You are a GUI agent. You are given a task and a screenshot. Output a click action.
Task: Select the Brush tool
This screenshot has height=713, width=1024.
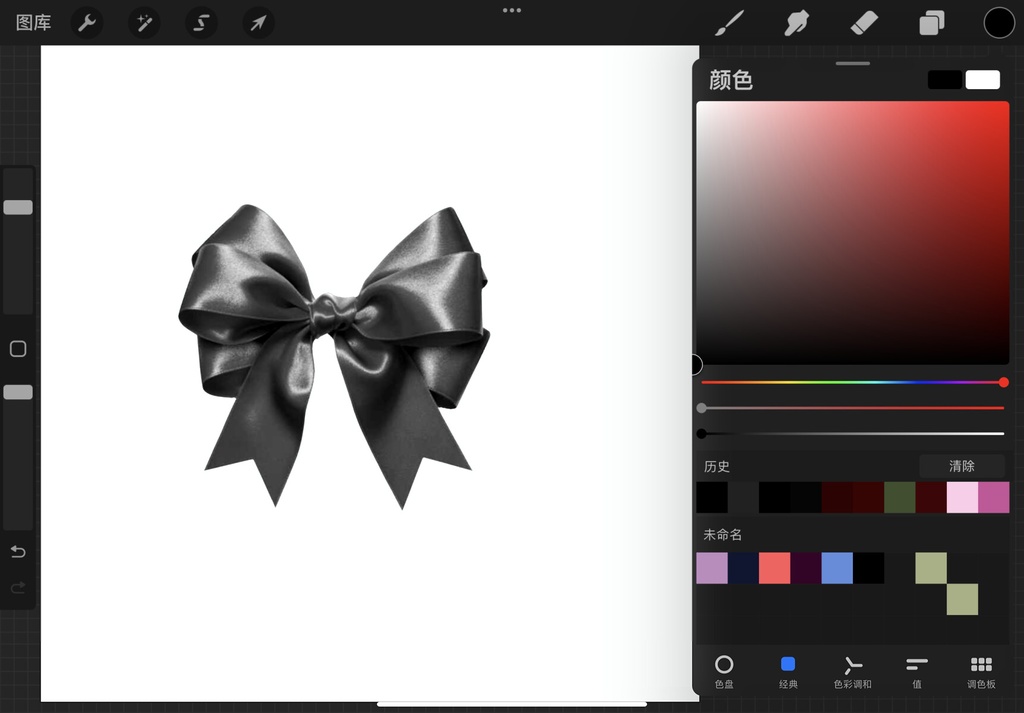(728, 22)
